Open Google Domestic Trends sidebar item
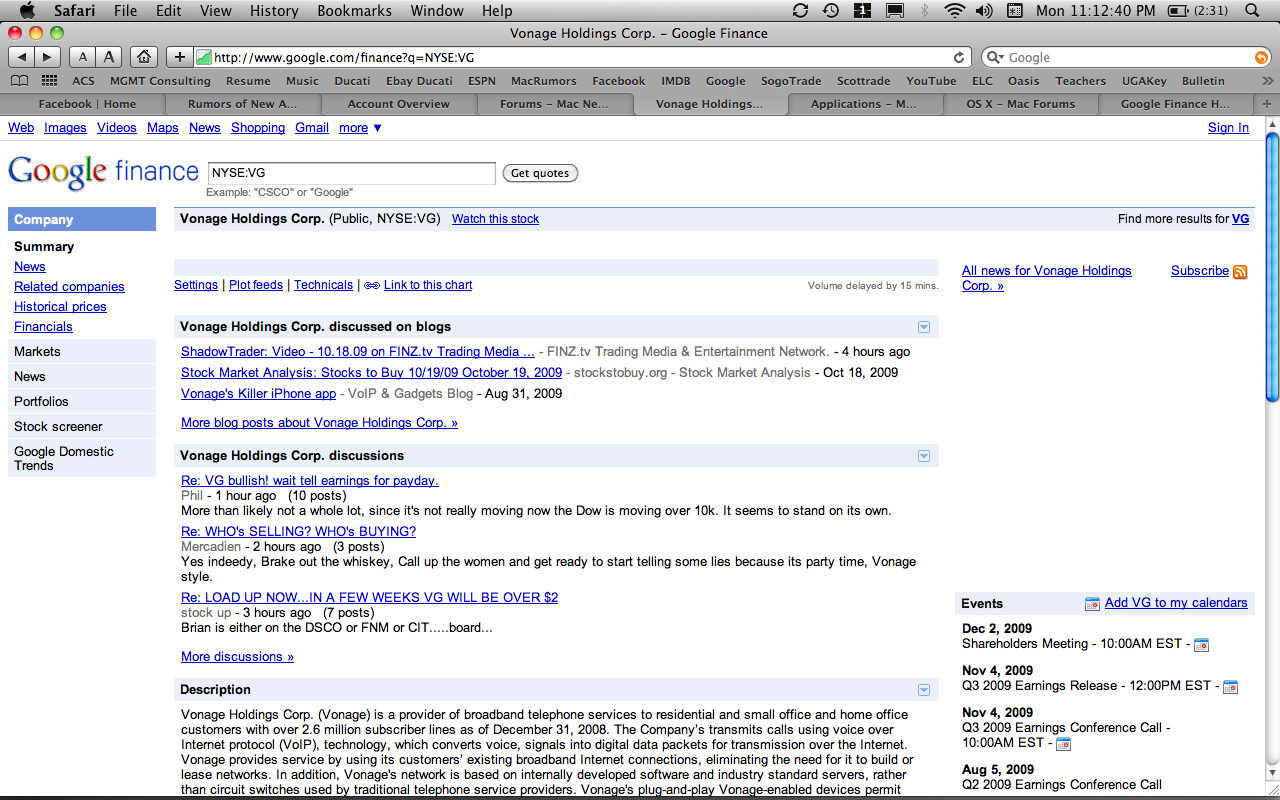This screenshot has height=800, width=1280. click(x=82, y=459)
